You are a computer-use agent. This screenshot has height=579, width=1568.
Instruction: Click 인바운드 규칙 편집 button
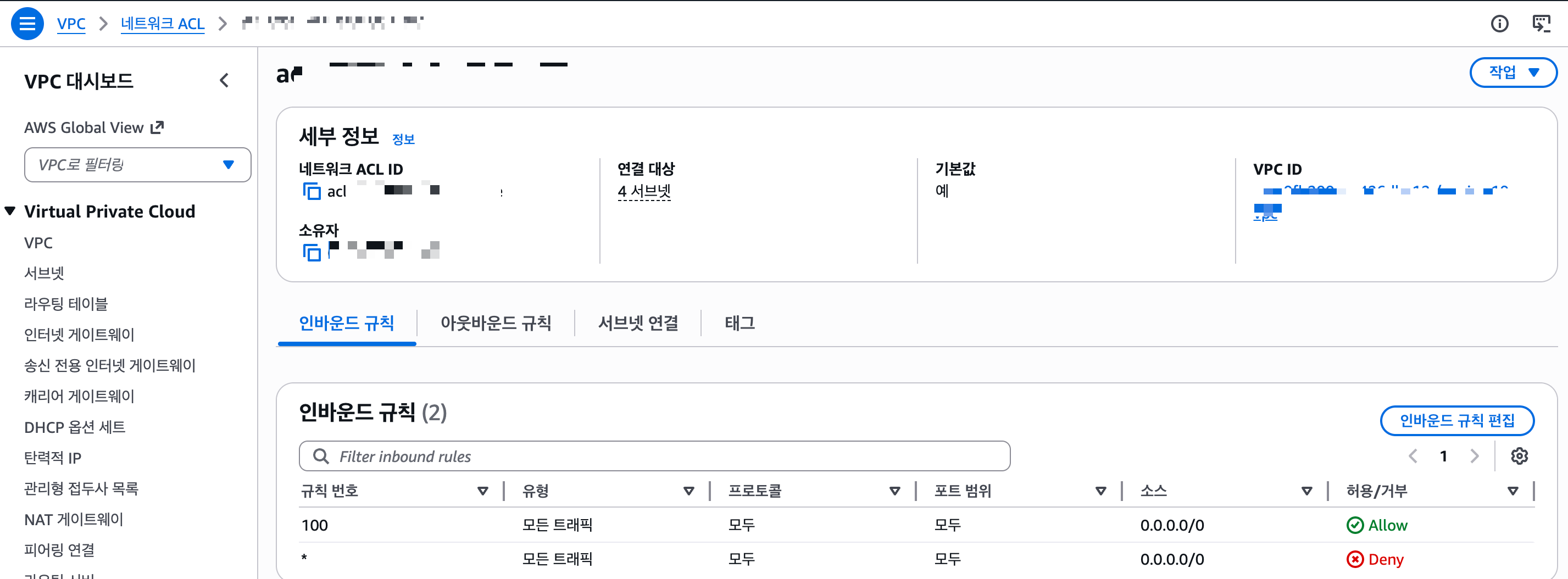pos(1456,420)
